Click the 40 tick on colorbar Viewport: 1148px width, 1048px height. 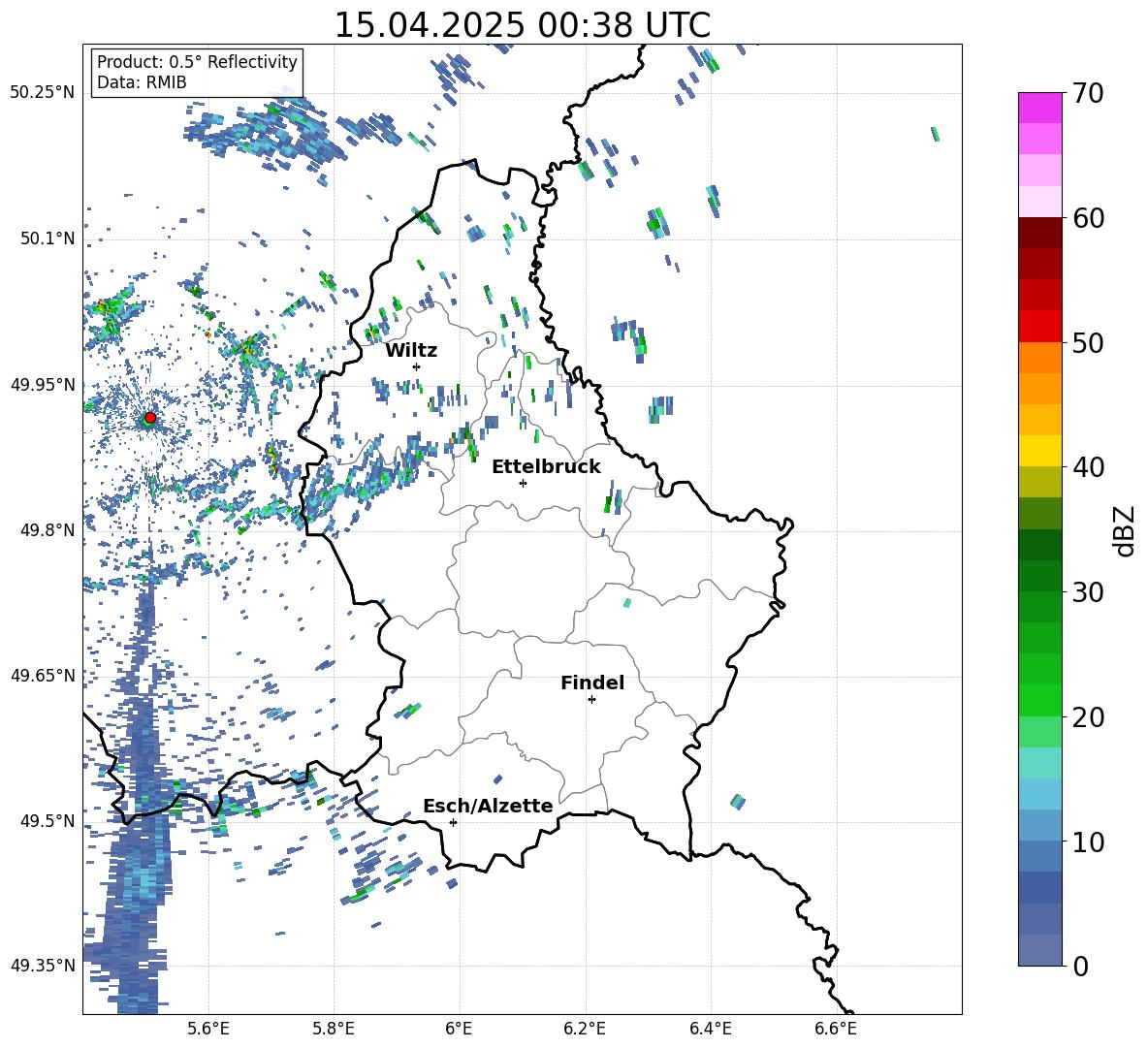[1088, 467]
